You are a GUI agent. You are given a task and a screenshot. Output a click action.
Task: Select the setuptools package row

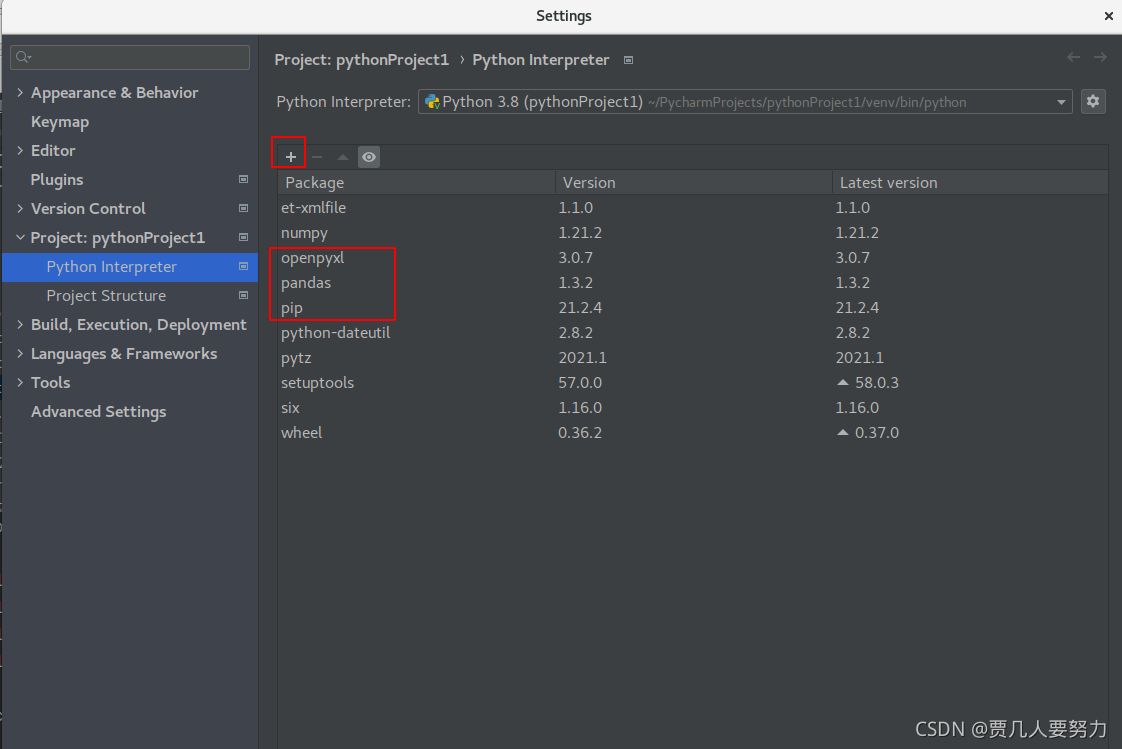(693, 383)
